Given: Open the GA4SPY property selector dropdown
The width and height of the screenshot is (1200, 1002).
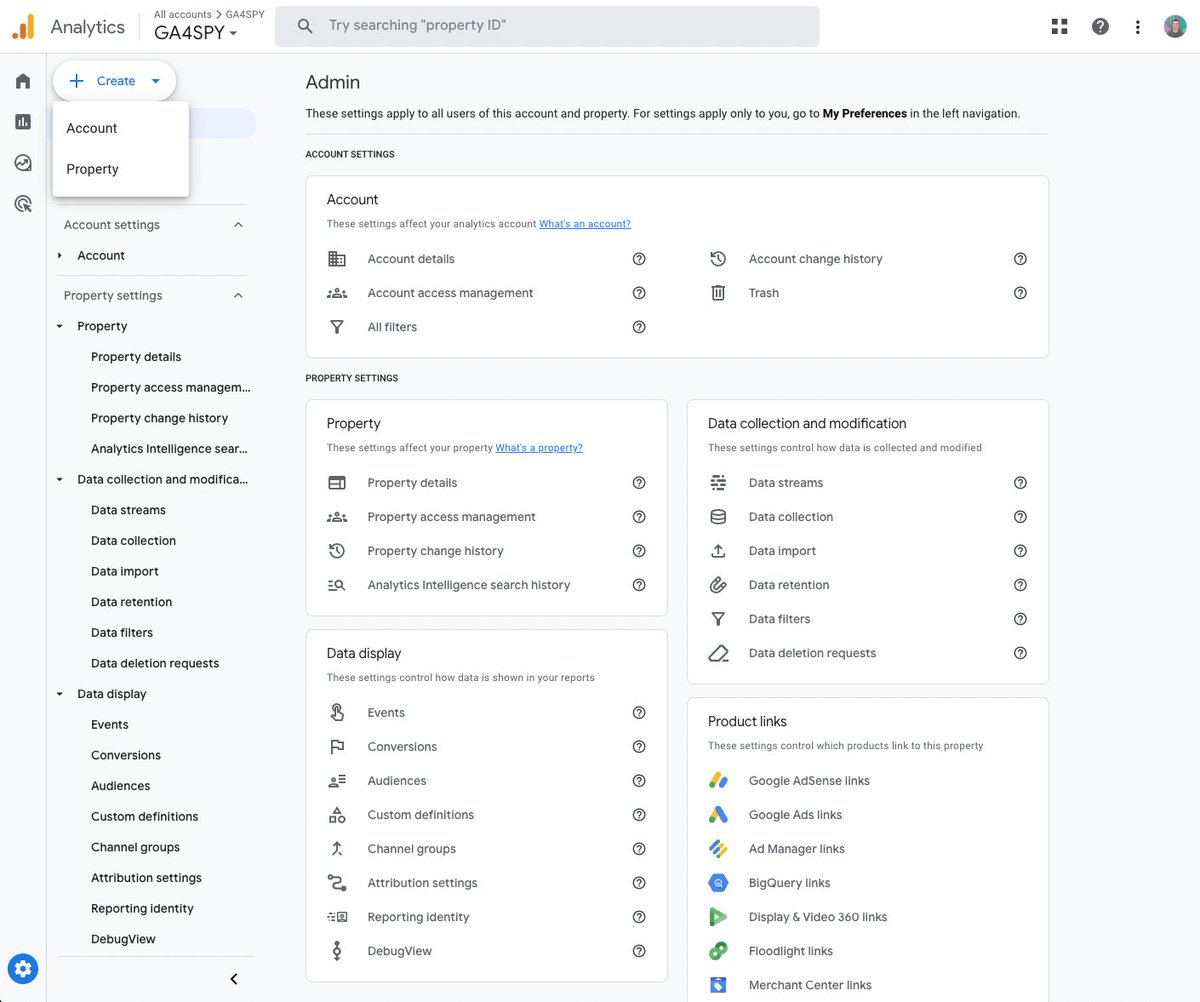Looking at the screenshot, I should 196,33.
